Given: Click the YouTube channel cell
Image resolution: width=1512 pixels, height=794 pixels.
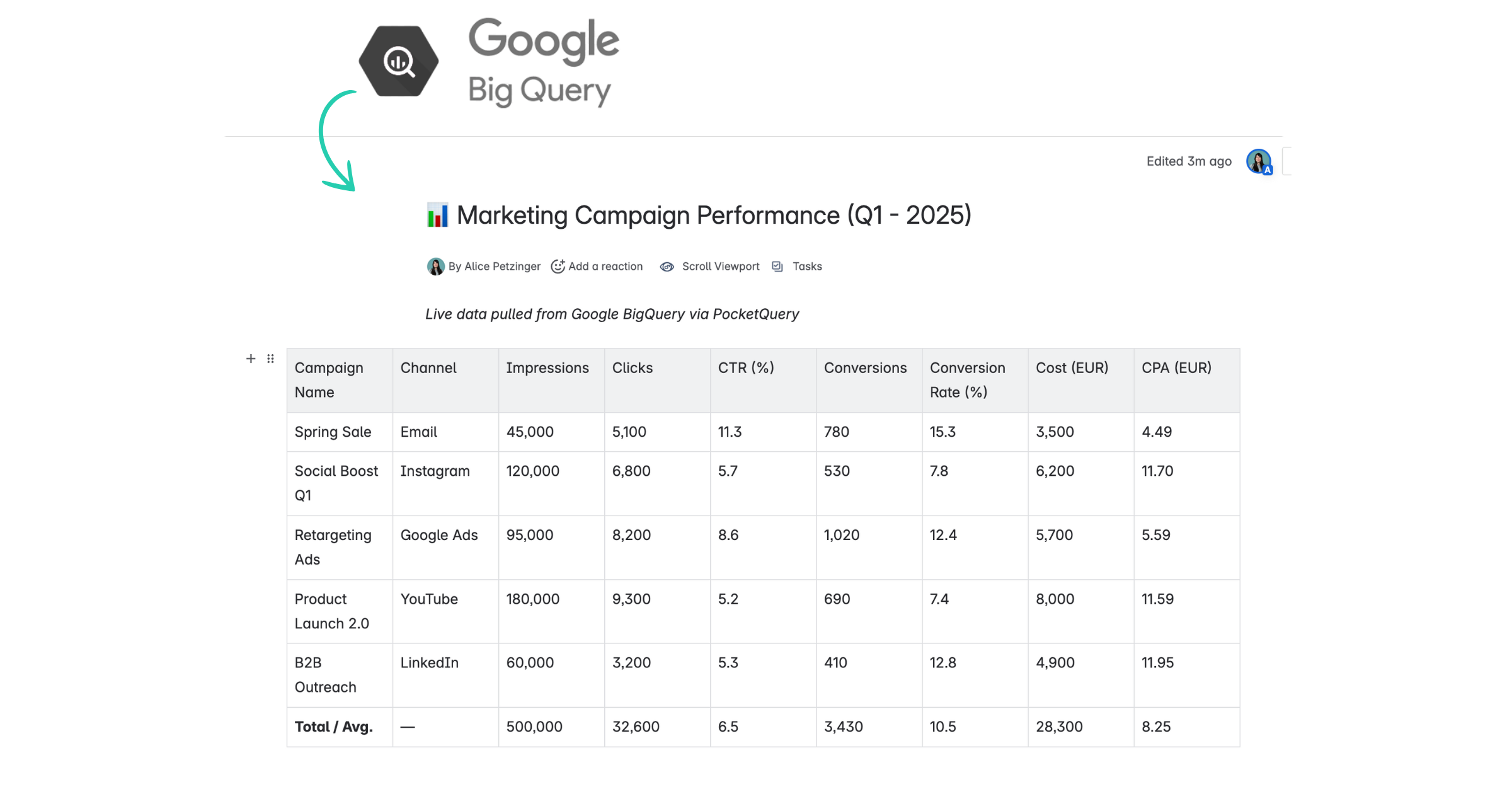Looking at the screenshot, I should pyautogui.click(x=445, y=611).
